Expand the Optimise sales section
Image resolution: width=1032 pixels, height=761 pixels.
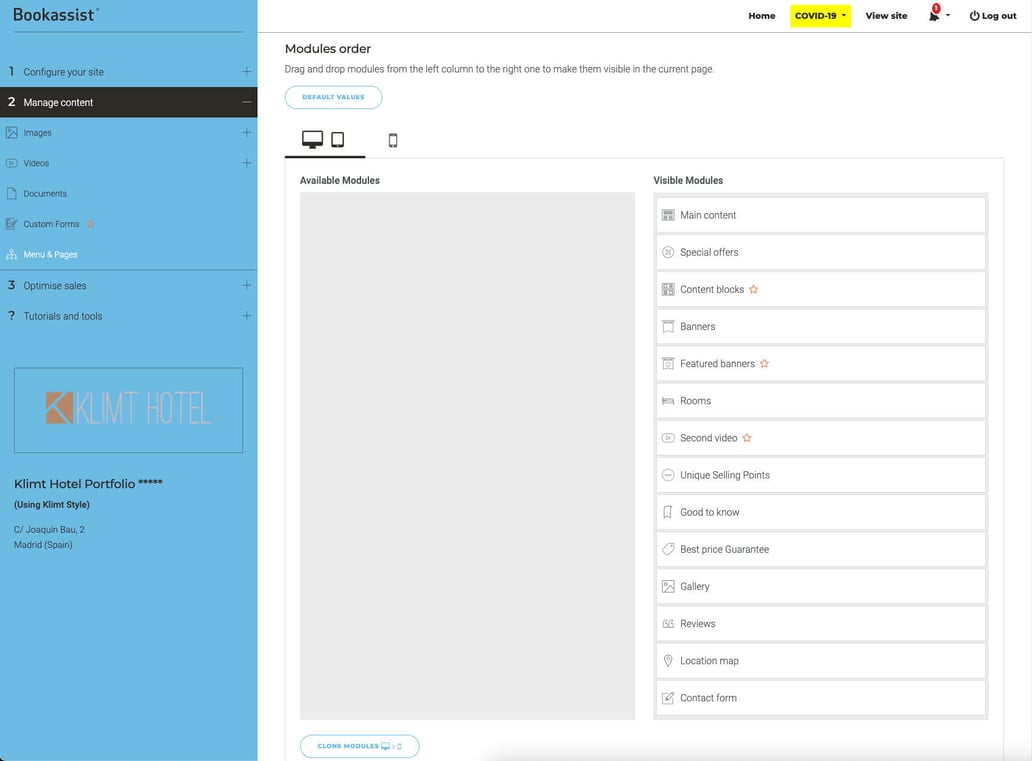(246, 285)
